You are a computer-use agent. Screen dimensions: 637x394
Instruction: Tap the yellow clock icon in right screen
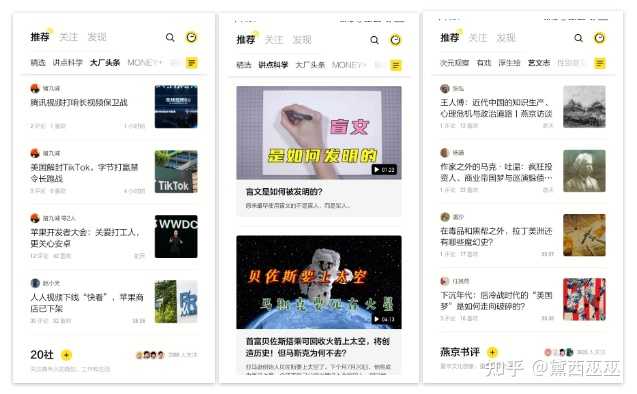[600, 38]
